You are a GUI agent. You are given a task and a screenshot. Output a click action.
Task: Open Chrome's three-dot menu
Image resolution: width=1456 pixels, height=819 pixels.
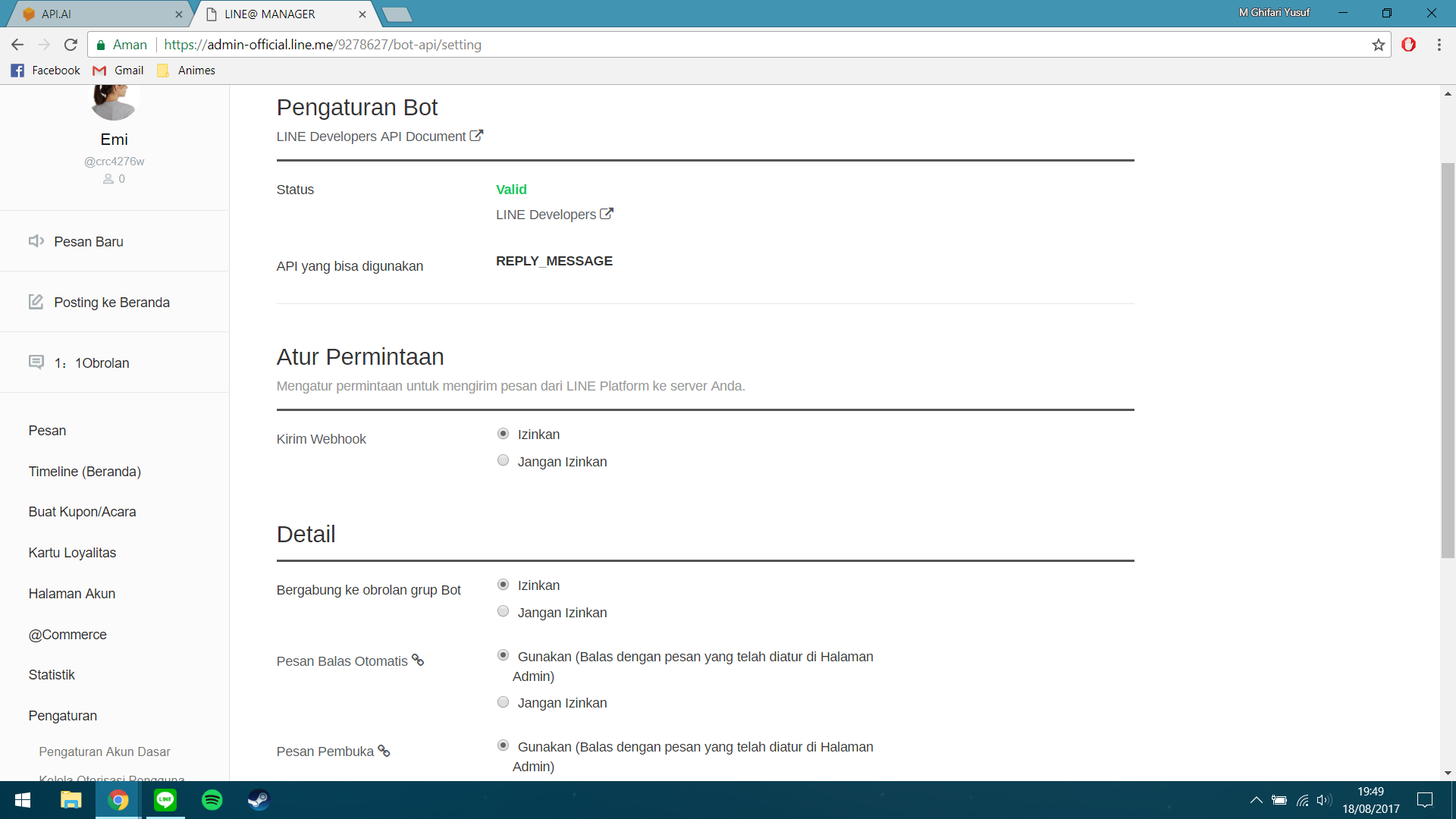pos(1439,45)
